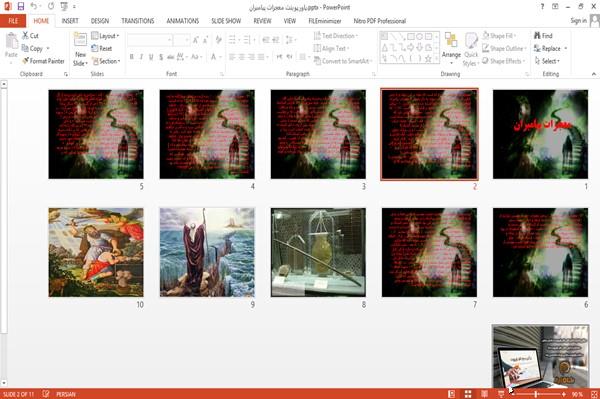The height and width of the screenshot is (399, 600).
Task: Click the zoom out minus button
Action: click(x=513, y=394)
